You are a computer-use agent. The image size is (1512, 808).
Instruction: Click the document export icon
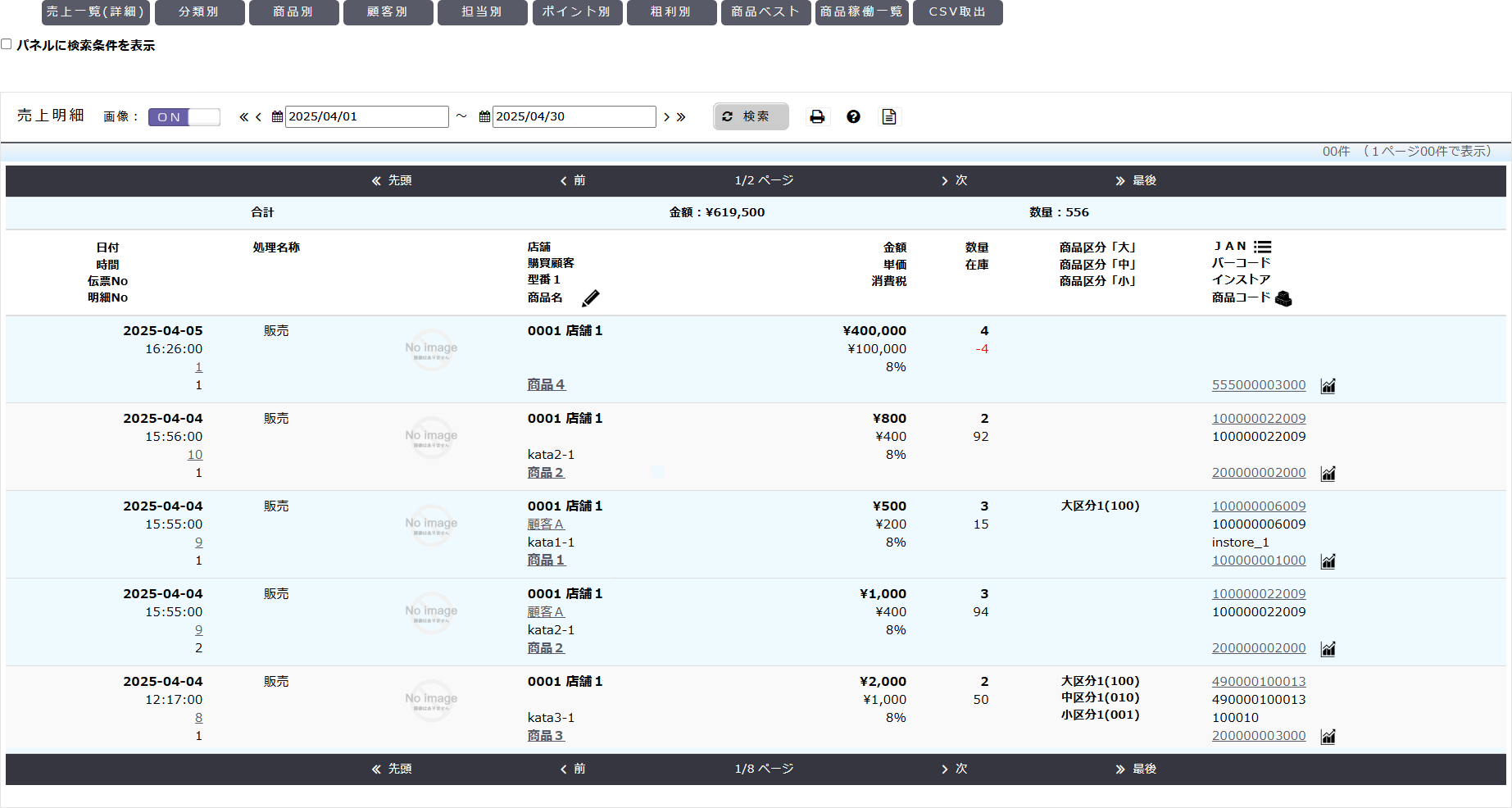point(889,116)
